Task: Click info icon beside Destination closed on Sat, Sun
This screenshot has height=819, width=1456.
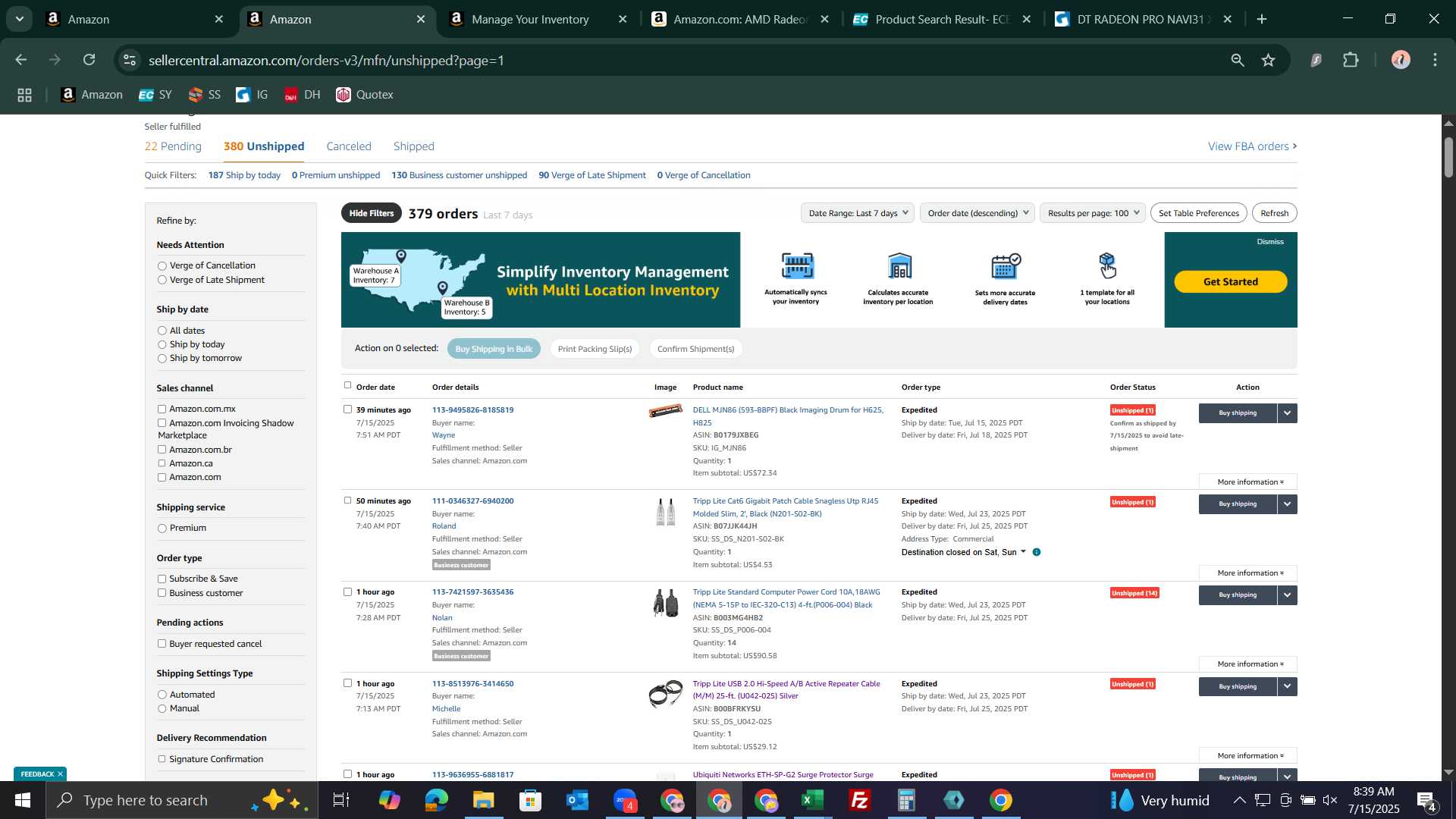Action: (1037, 552)
